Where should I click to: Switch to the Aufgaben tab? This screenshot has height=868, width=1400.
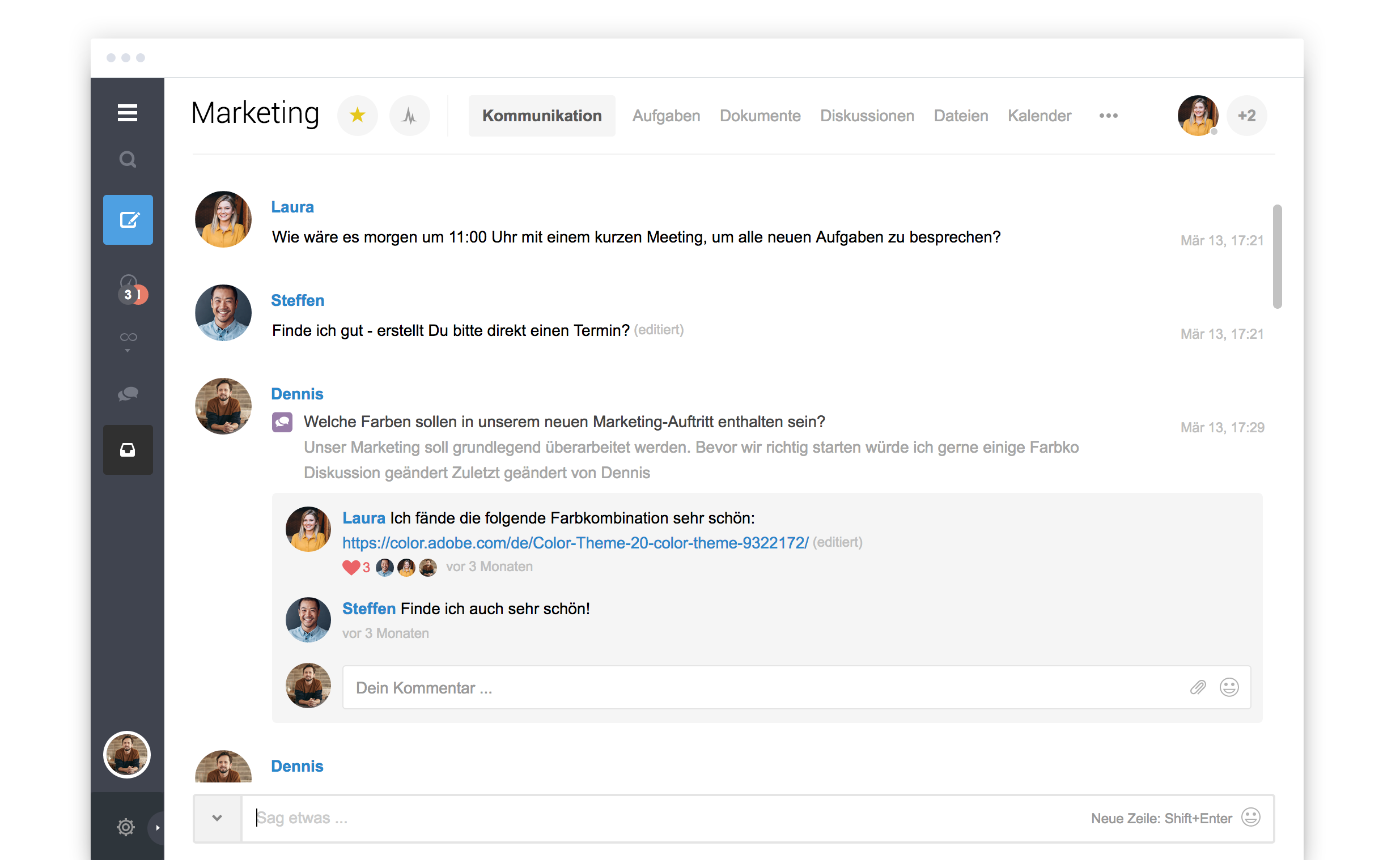coord(666,116)
